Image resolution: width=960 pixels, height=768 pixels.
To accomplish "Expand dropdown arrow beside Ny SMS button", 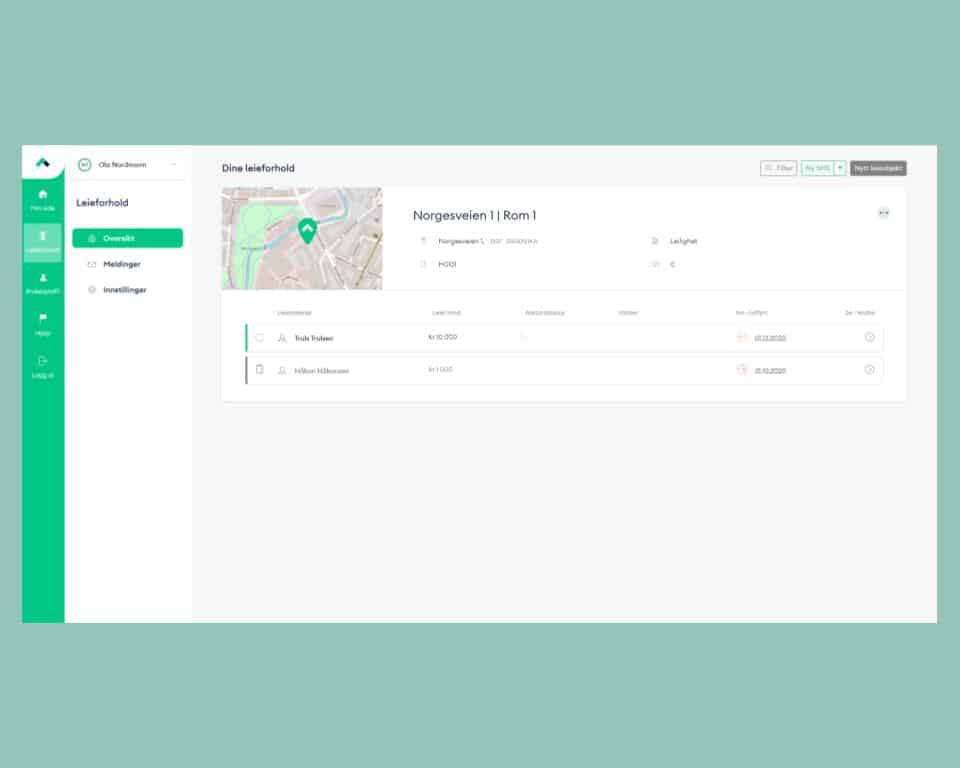I will click(x=840, y=168).
